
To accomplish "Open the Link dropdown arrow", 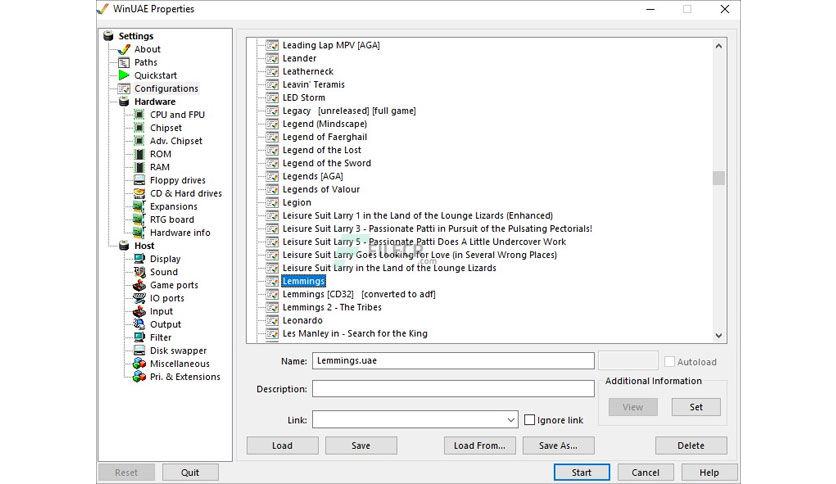I will tap(511, 420).
